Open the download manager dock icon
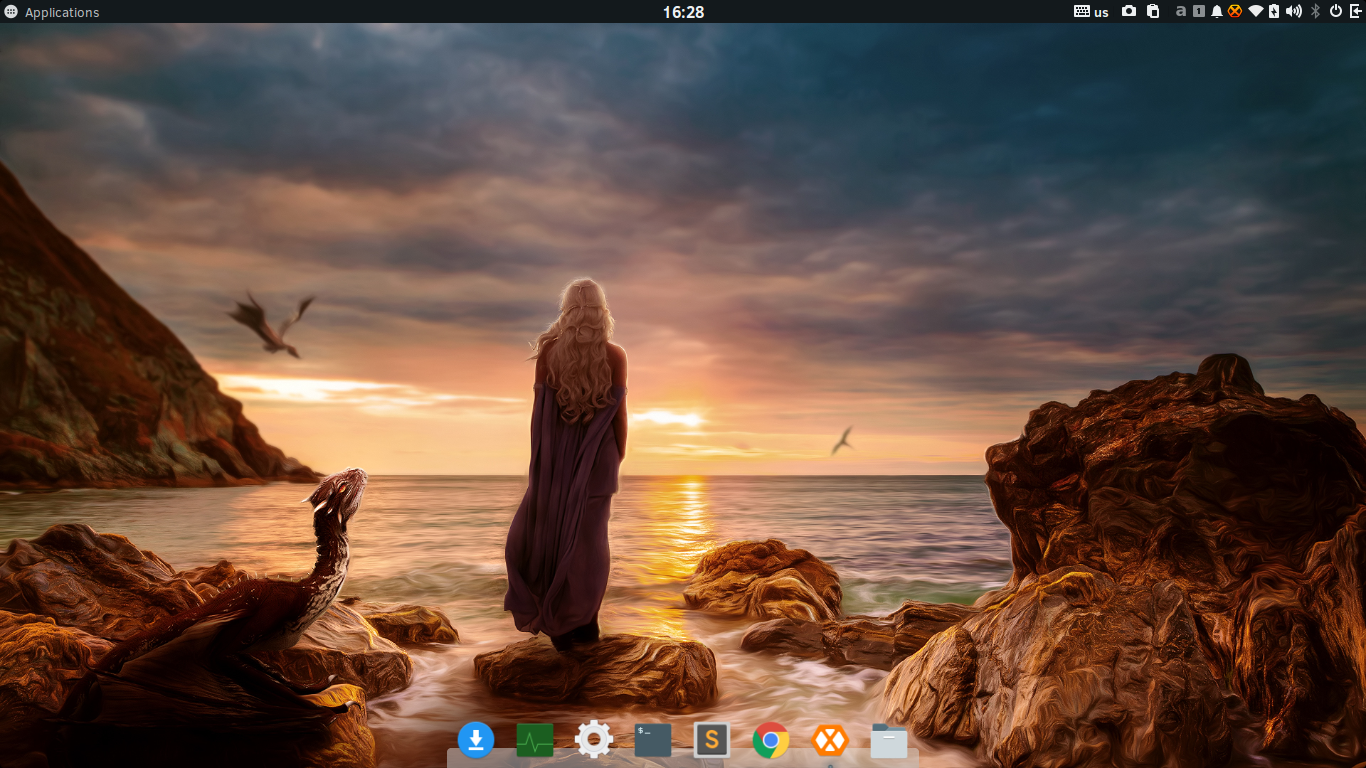The width and height of the screenshot is (1366, 768). 476,740
